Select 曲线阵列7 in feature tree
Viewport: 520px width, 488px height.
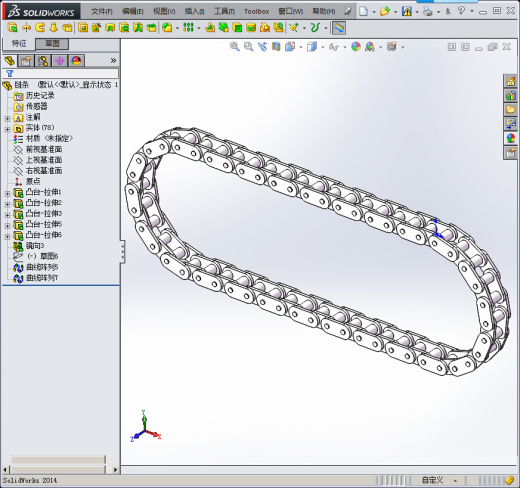click(x=42, y=278)
